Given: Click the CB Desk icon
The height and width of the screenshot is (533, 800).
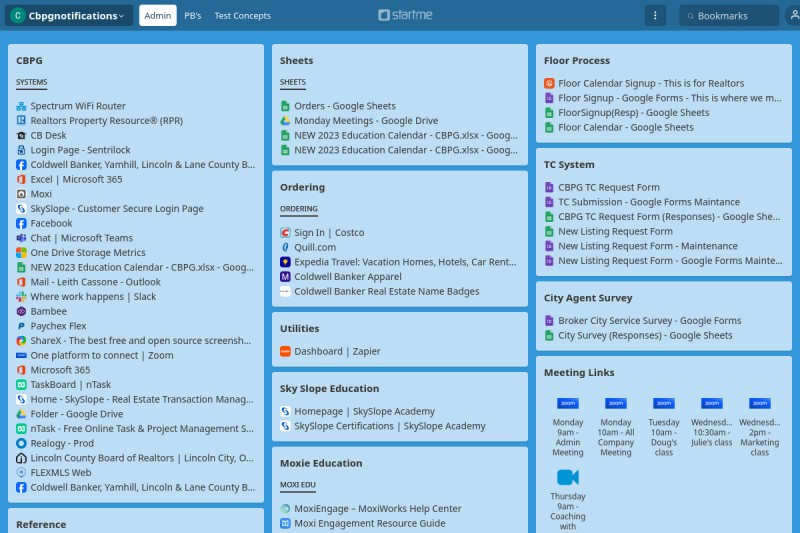Looking at the screenshot, I should click(x=21, y=135).
